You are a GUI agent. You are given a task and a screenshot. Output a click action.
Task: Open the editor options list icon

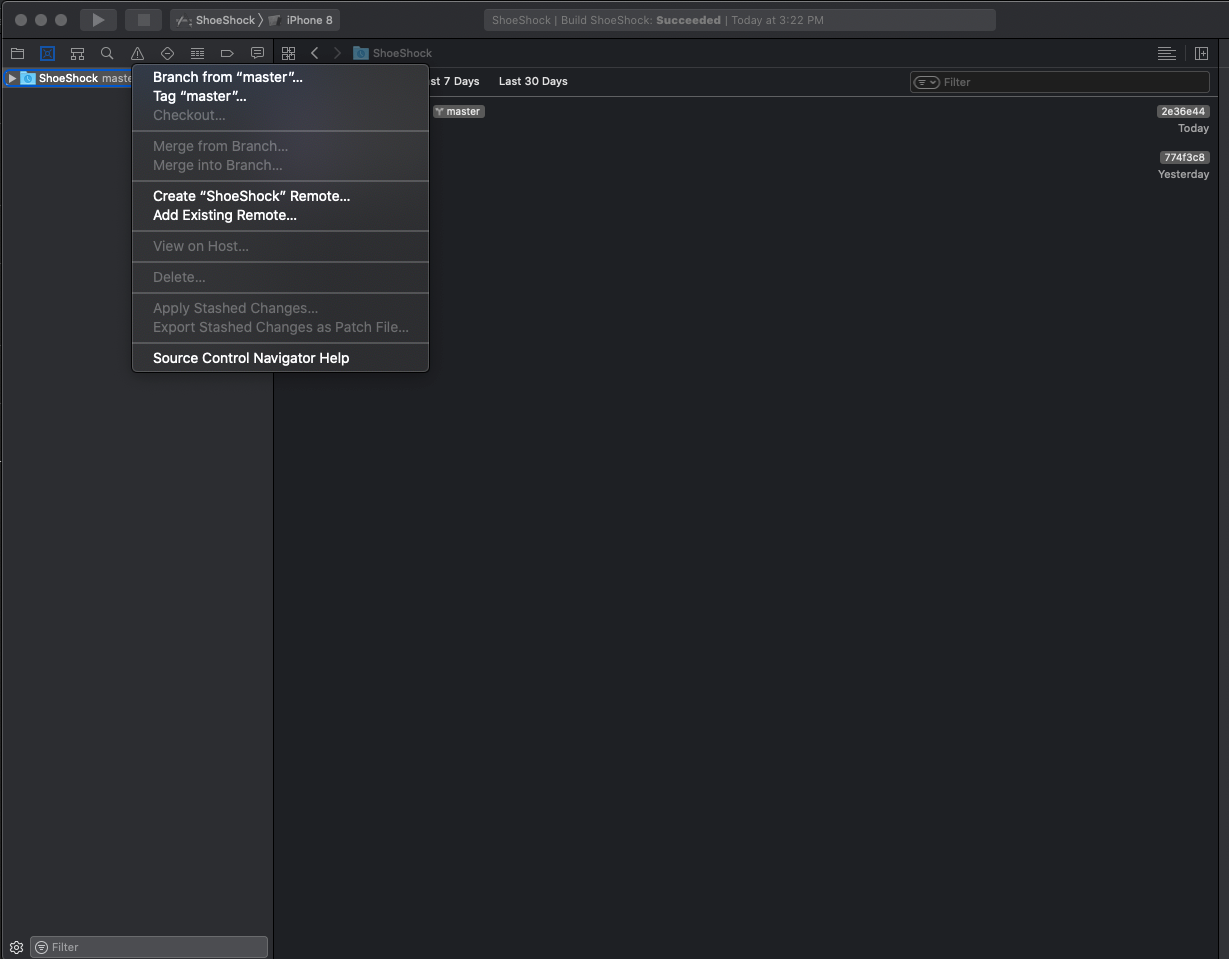tap(1166, 53)
